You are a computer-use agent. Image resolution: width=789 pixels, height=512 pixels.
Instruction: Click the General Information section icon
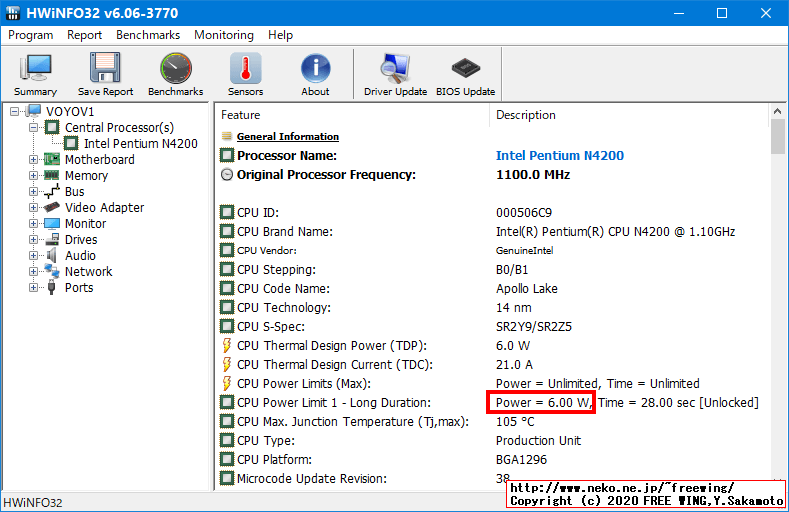click(227, 136)
